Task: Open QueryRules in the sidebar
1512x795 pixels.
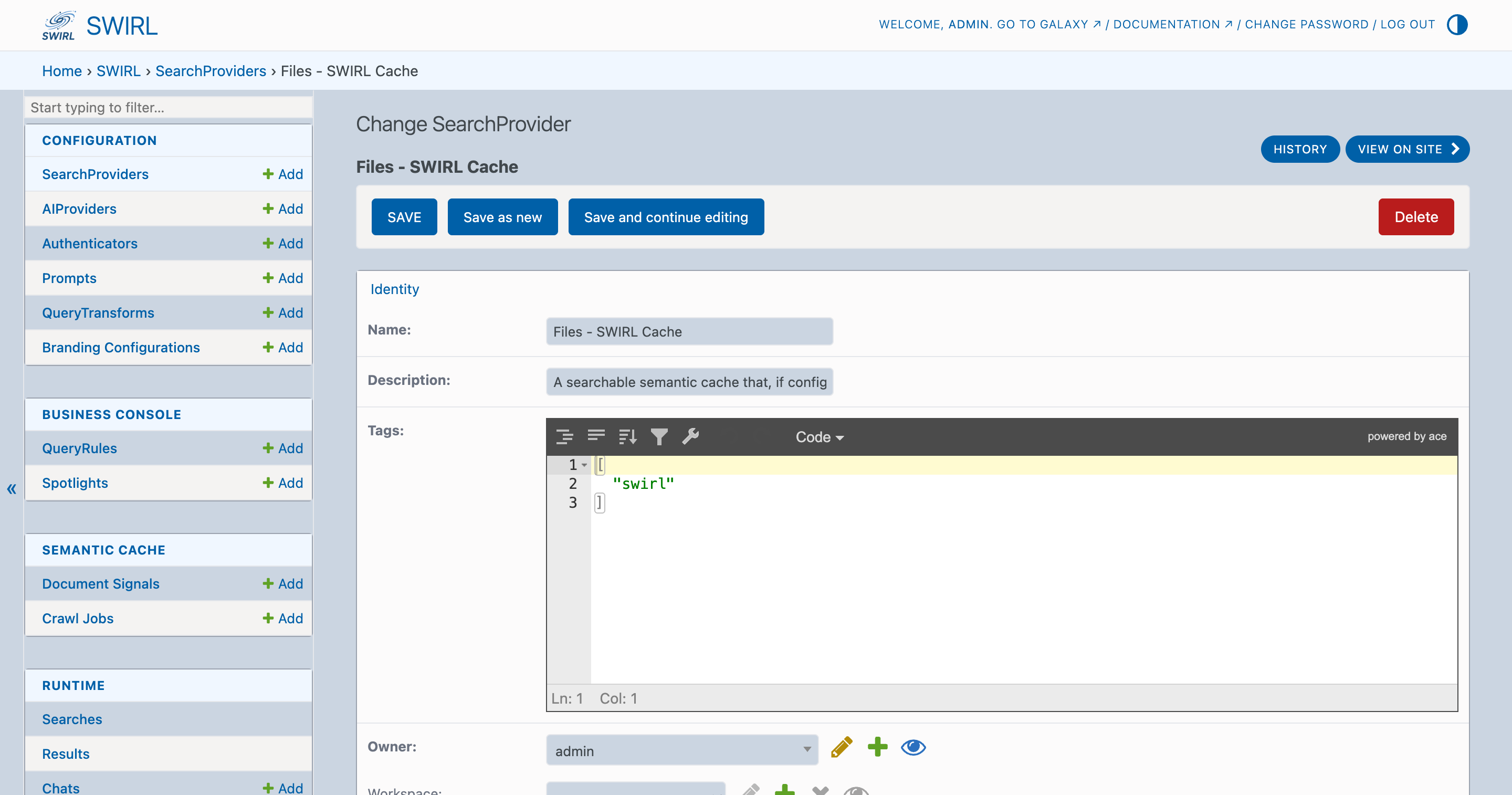Action: tap(79, 448)
